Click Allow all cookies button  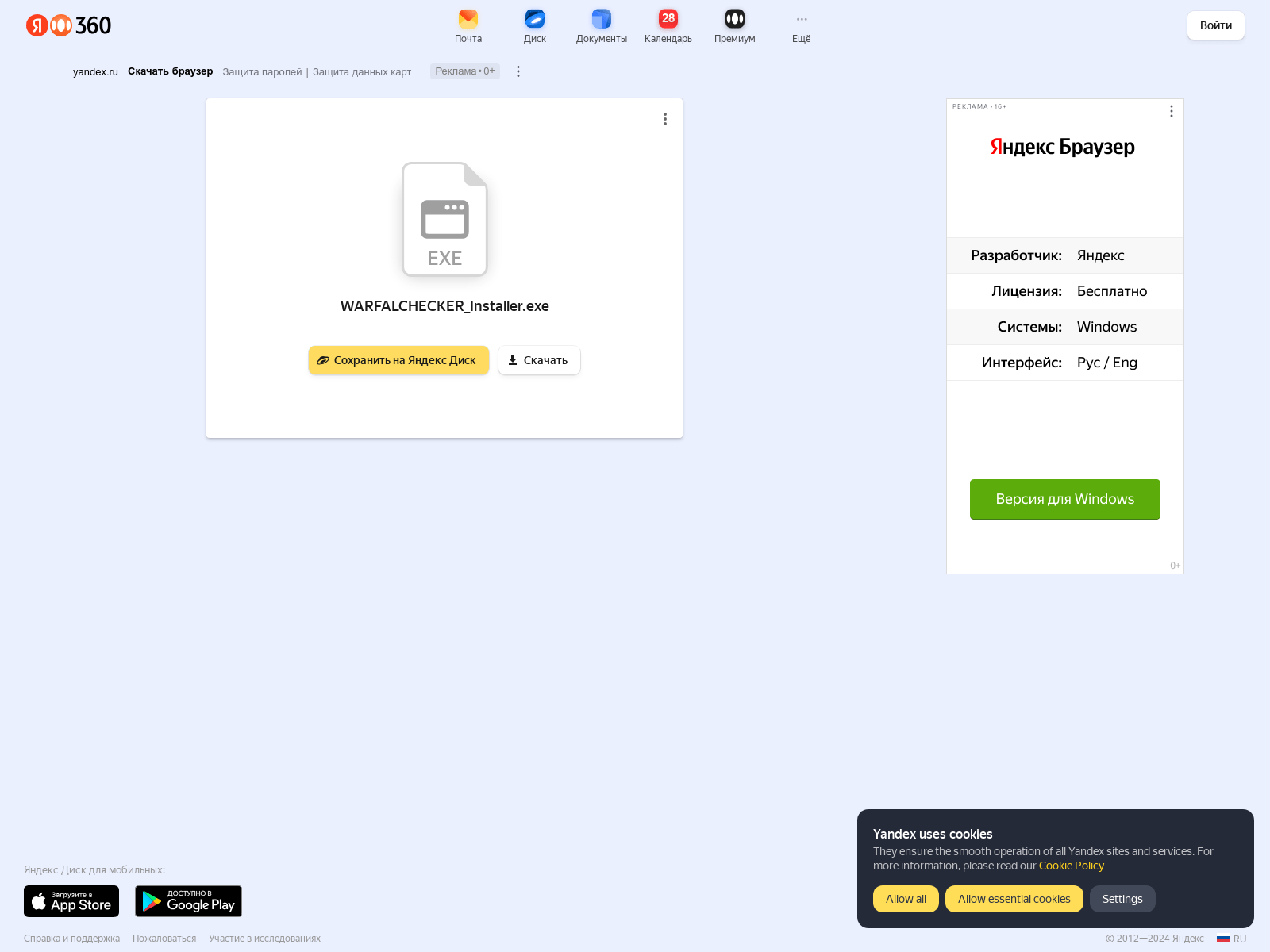(906, 899)
